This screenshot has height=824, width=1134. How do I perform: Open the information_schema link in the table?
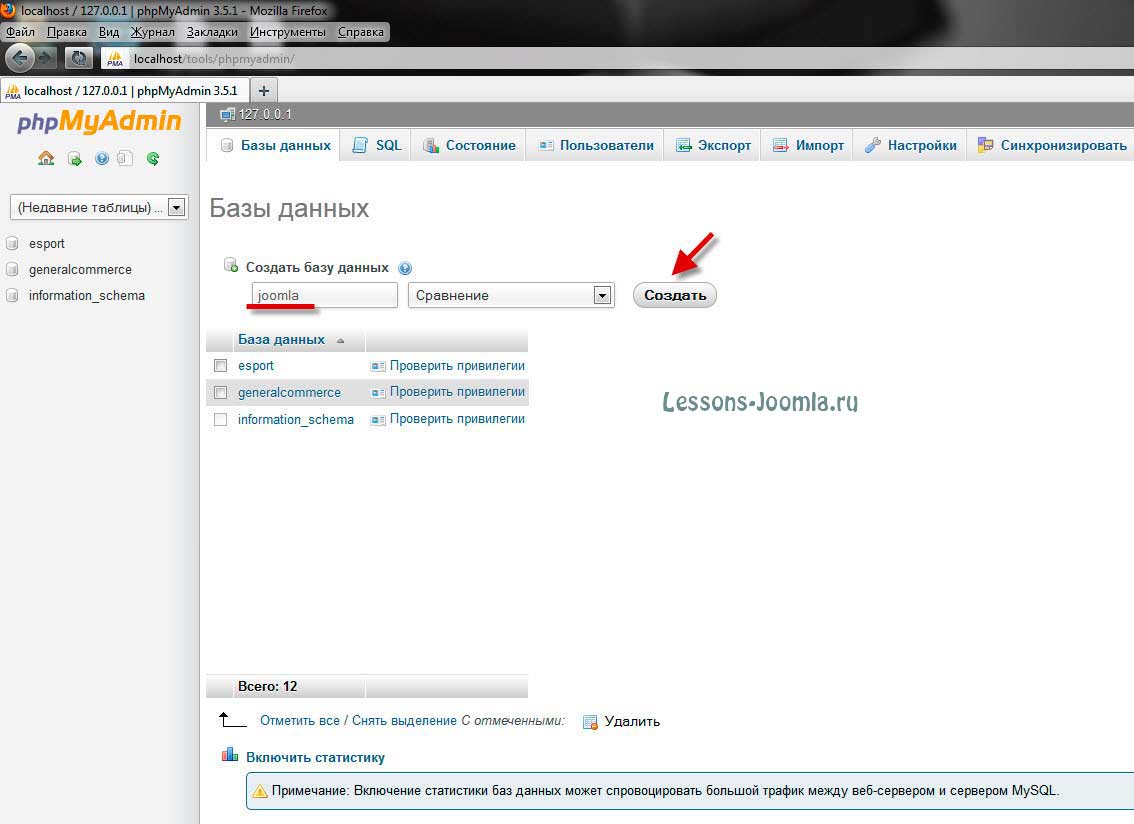click(296, 419)
